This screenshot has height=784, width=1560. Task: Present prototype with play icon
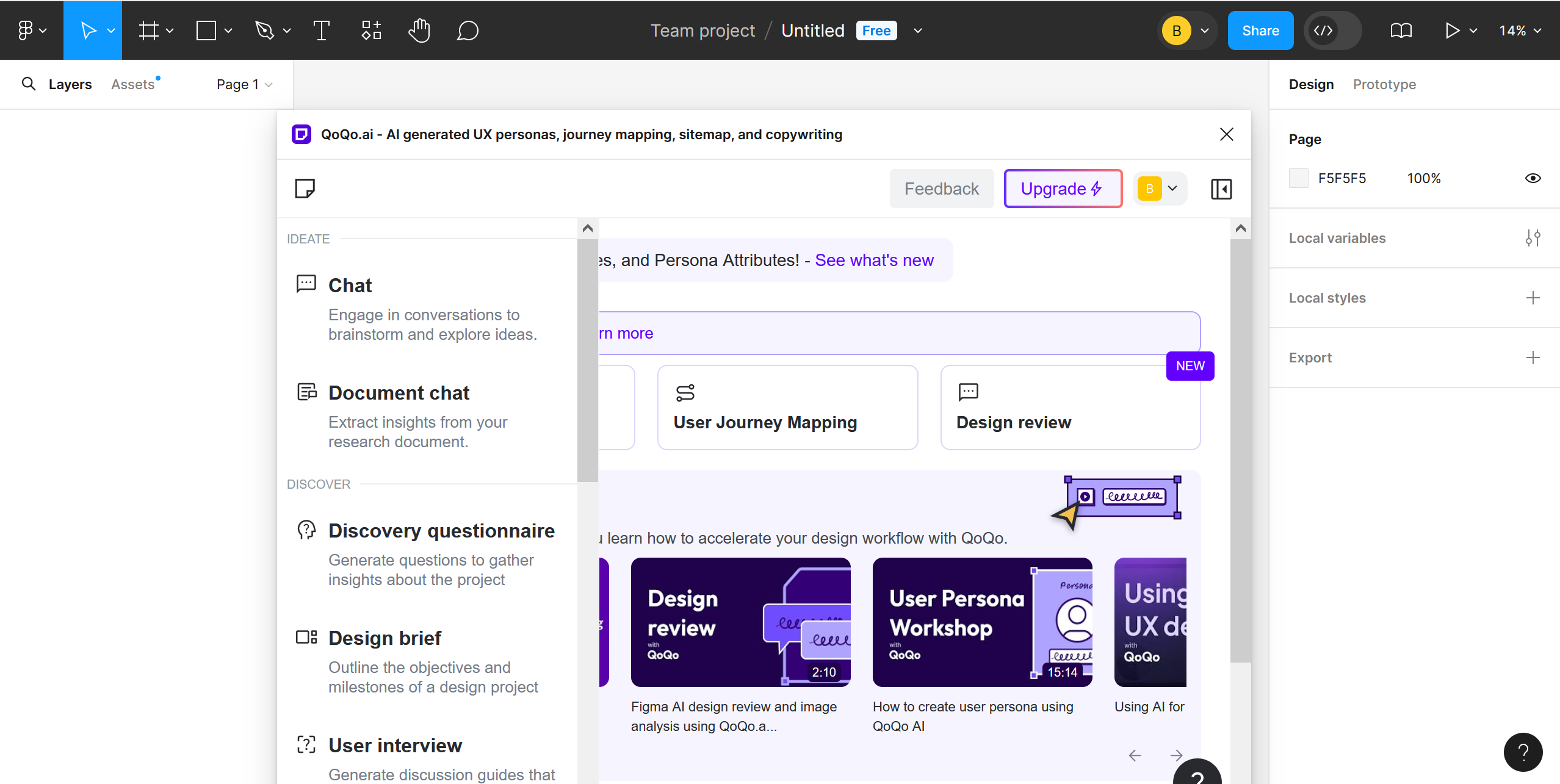point(1452,31)
